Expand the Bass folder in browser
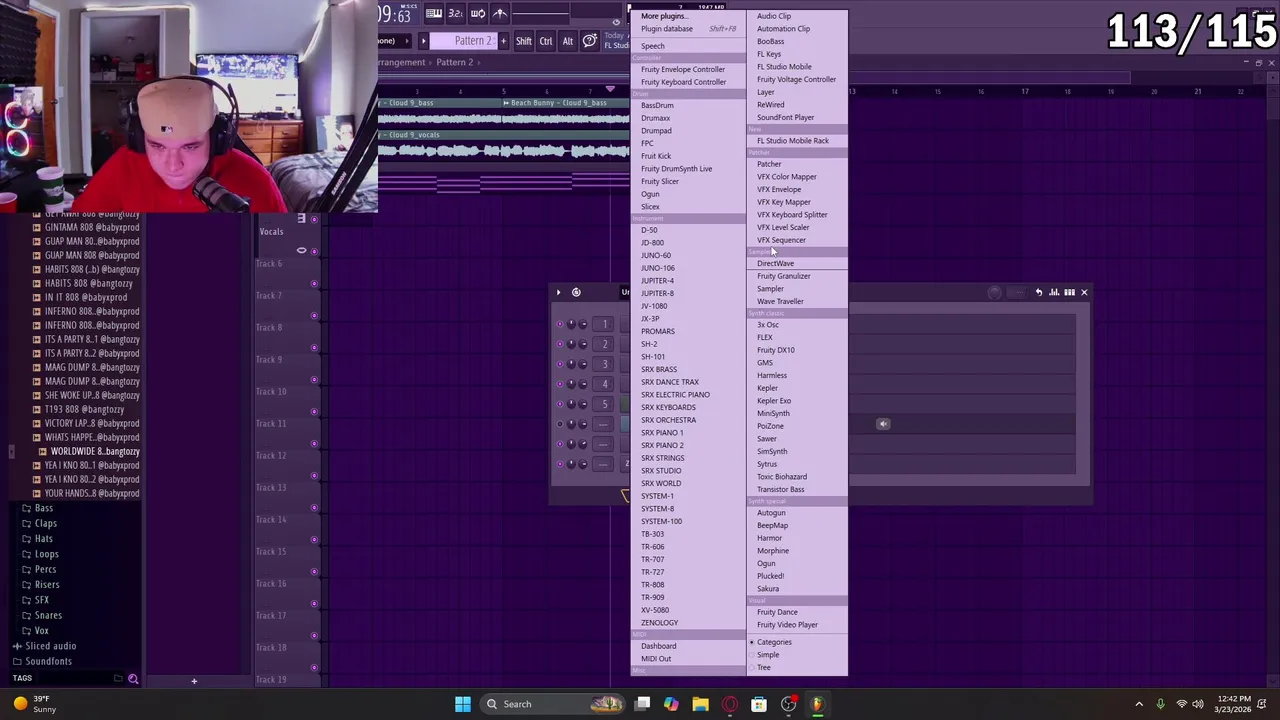The height and width of the screenshot is (720, 1280). [44, 508]
